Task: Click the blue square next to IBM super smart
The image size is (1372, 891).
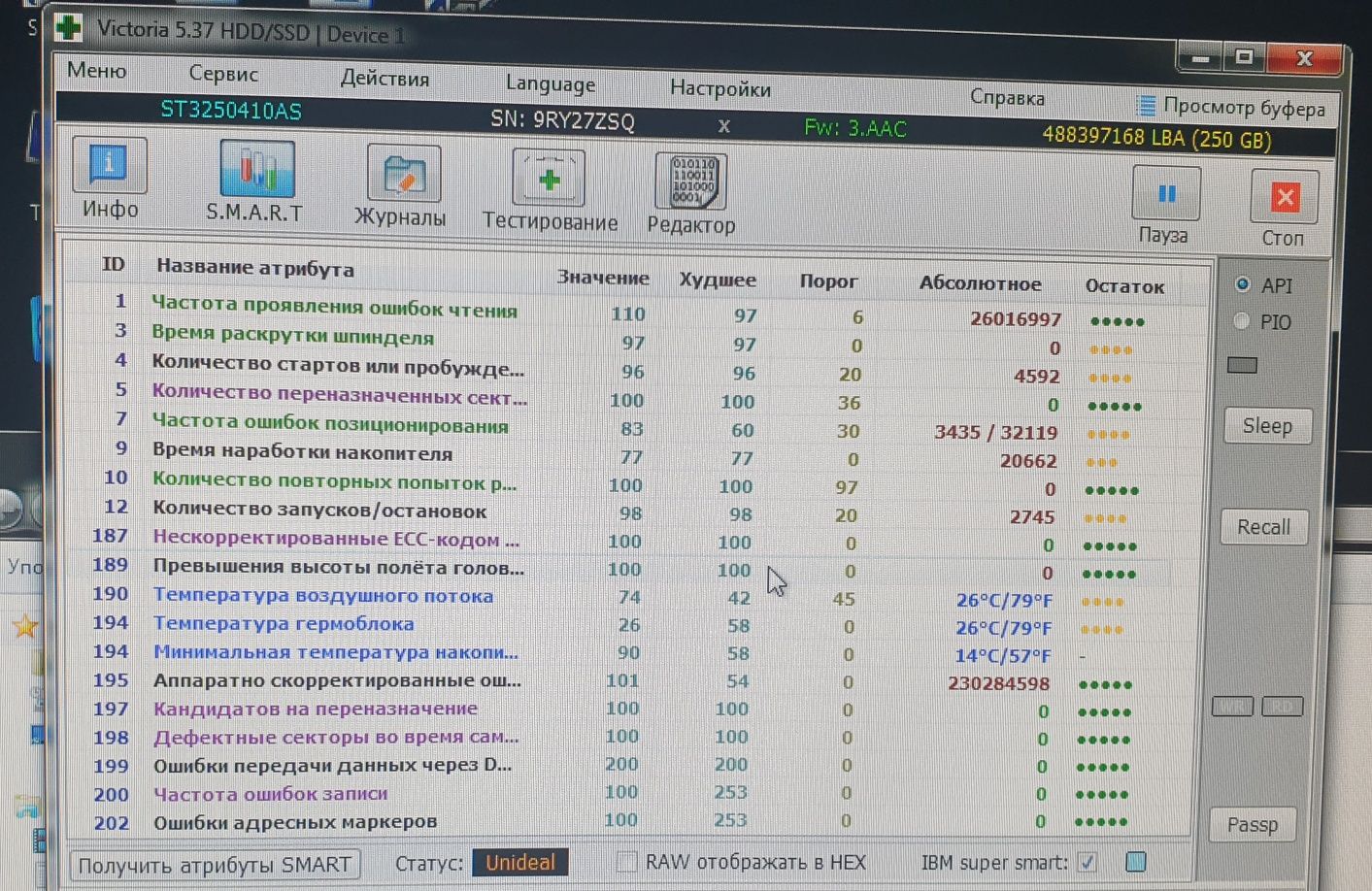Action: (1135, 862)
